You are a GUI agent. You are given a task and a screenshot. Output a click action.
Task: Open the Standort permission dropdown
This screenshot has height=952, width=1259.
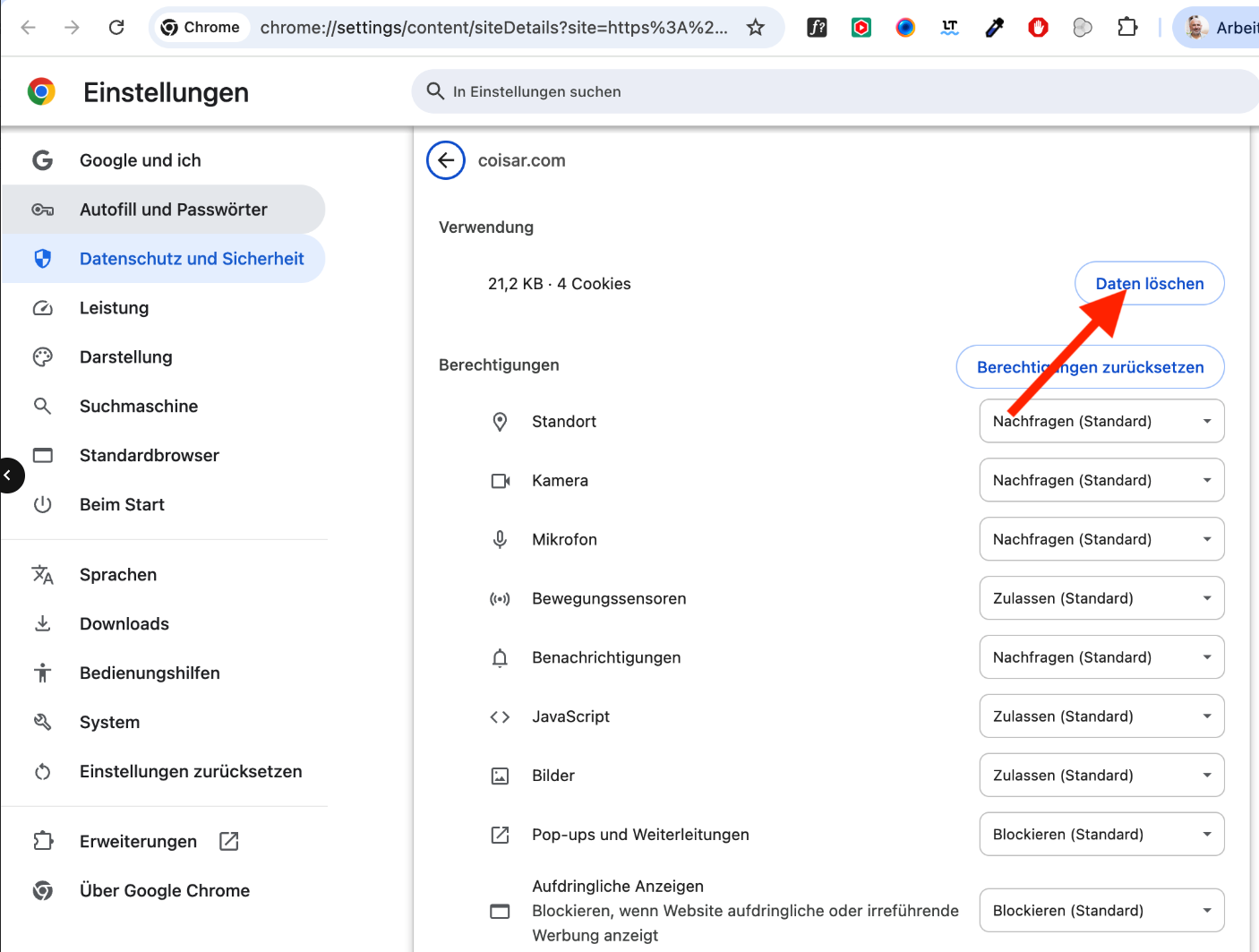[1102, 421]
